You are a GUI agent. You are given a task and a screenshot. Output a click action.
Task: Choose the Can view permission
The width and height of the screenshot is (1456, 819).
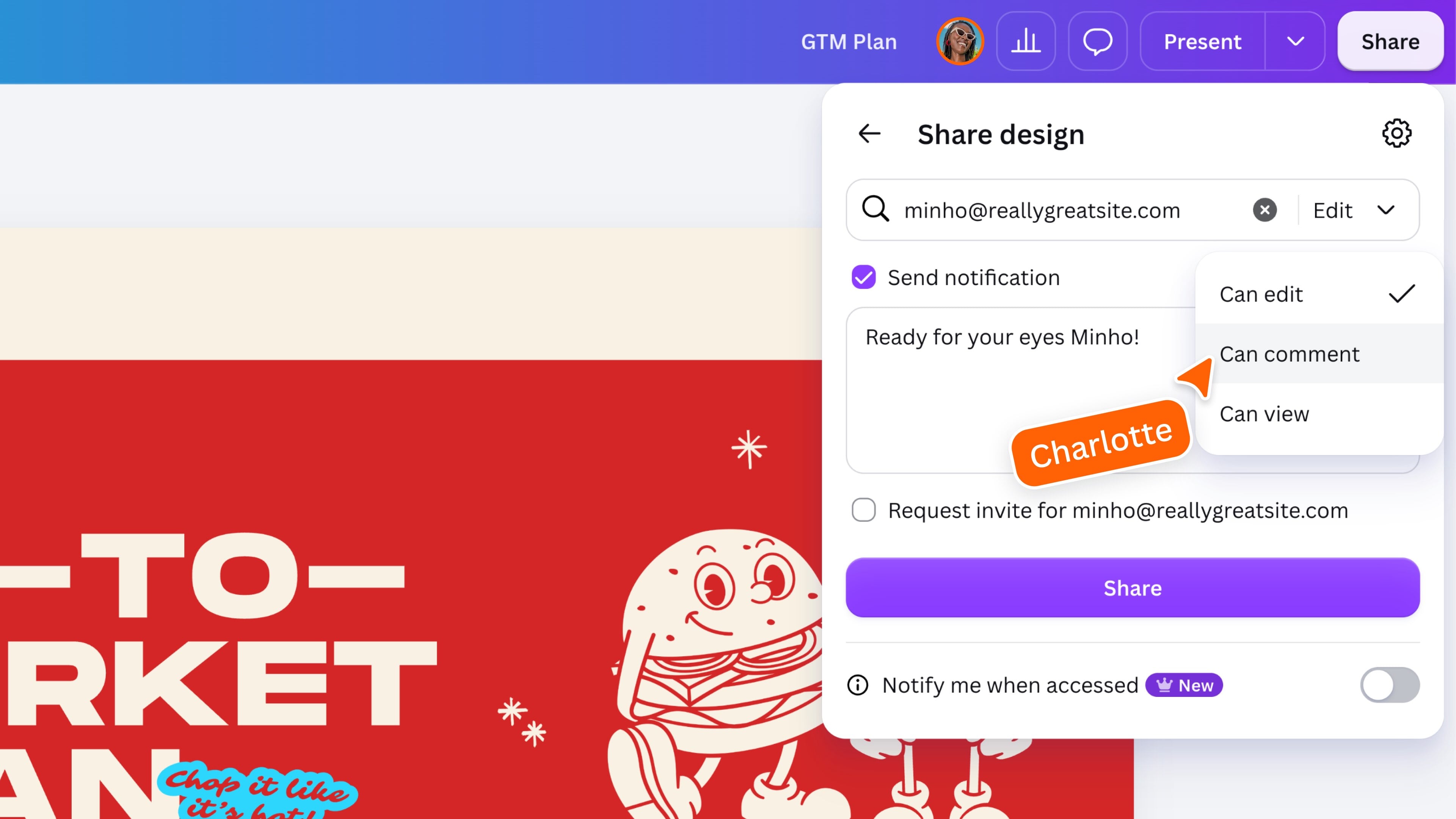1319,414
